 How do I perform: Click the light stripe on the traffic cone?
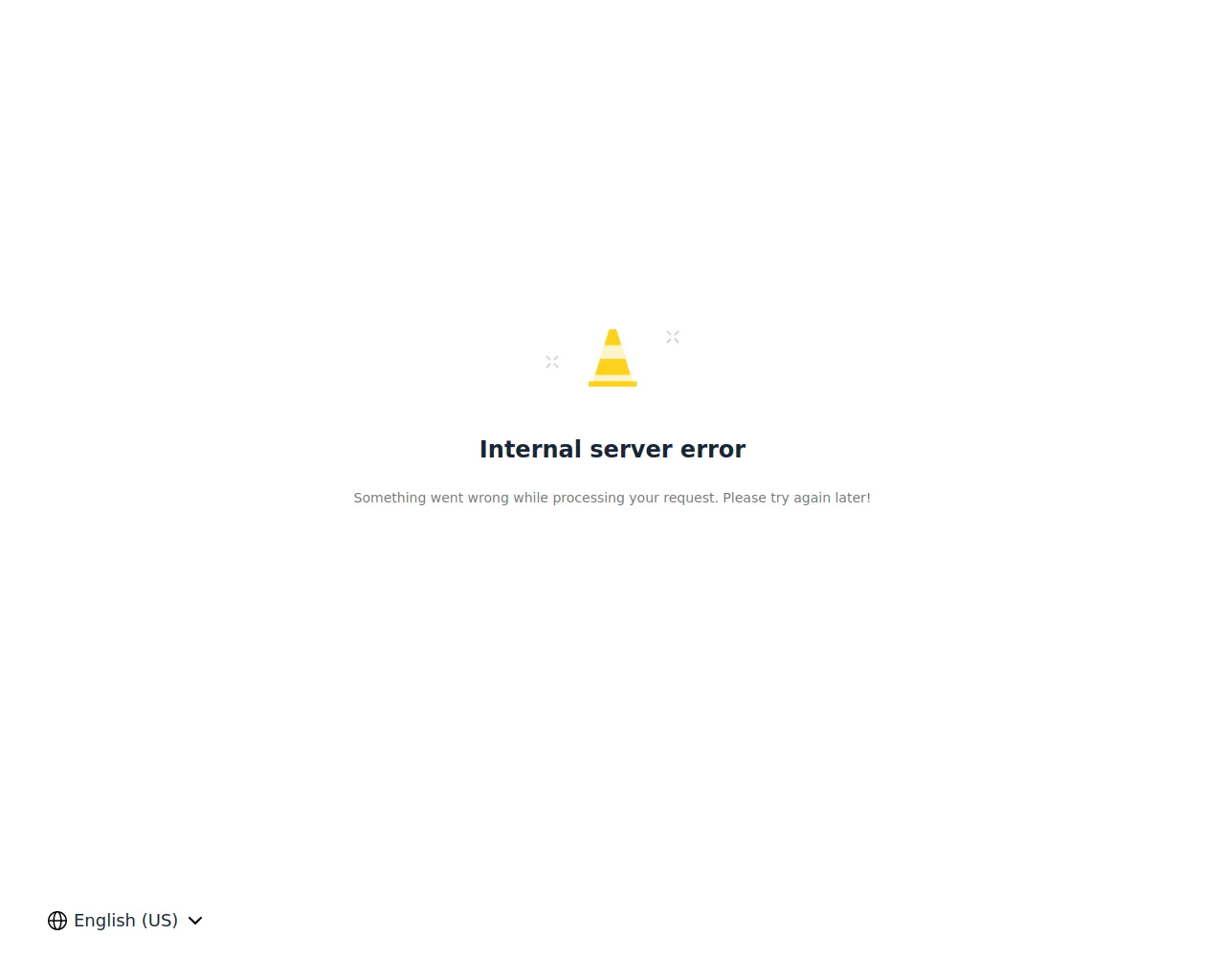(612, 352)
